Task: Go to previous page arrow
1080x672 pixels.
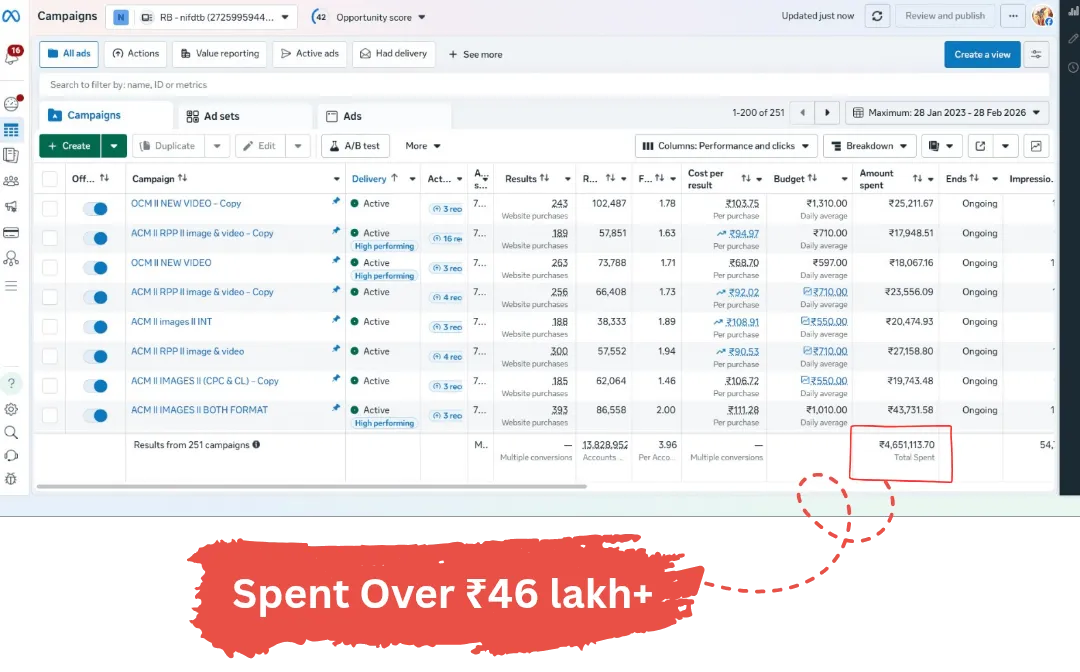Action: 802,112
